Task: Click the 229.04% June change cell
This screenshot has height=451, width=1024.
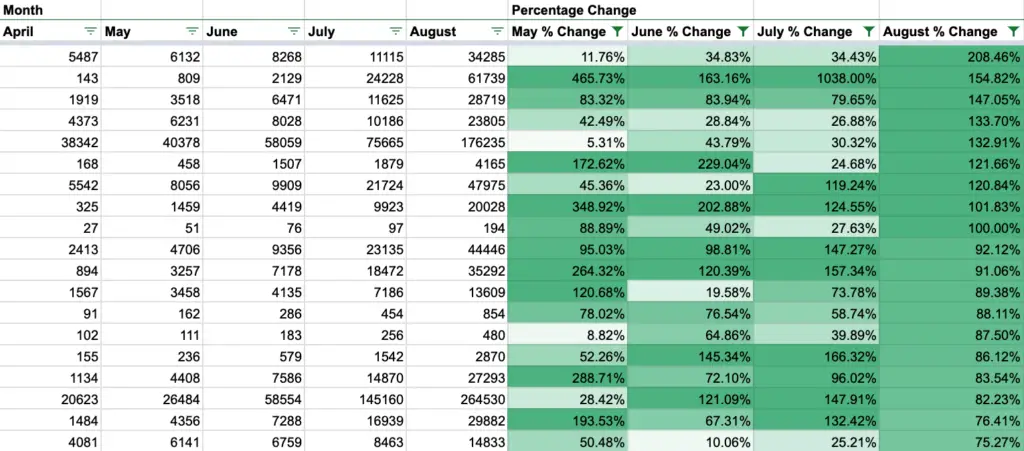Action: 690,164
